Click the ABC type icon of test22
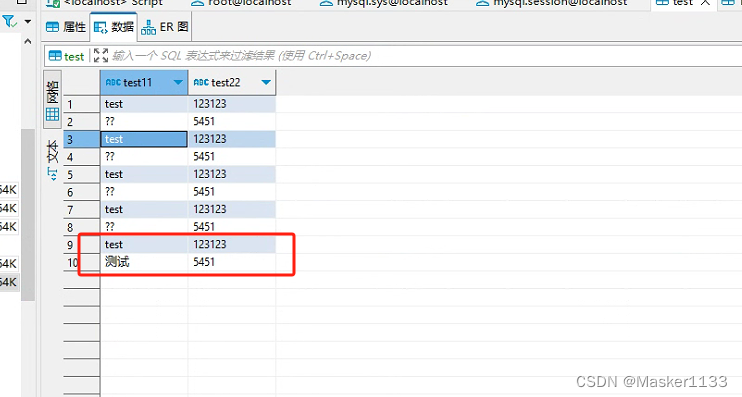 [x=201, y=82]
